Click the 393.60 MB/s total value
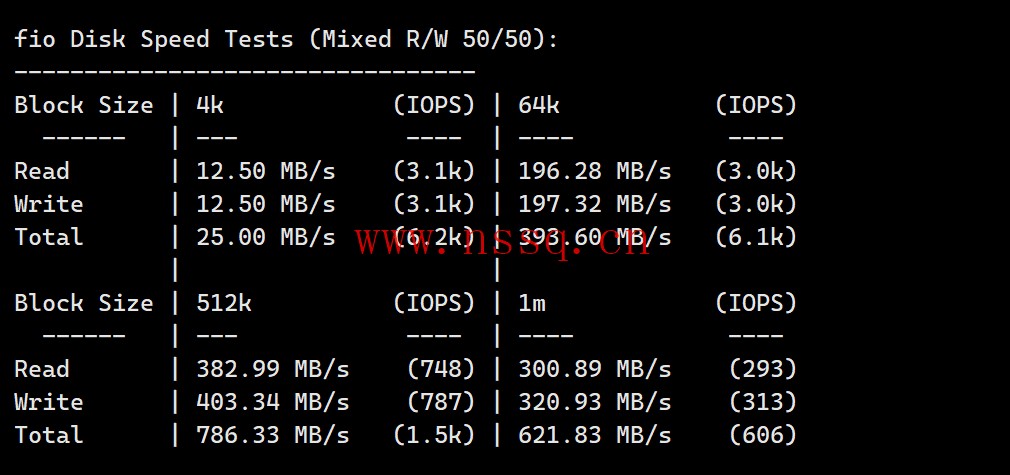This screenshot has height=475, width=1010. [595, 237]
